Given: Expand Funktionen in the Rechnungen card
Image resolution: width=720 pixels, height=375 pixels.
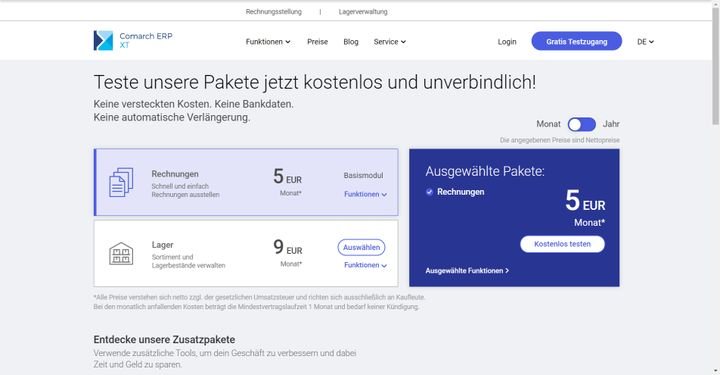Looking at the screenshot, I should click(x=366, y=194).
